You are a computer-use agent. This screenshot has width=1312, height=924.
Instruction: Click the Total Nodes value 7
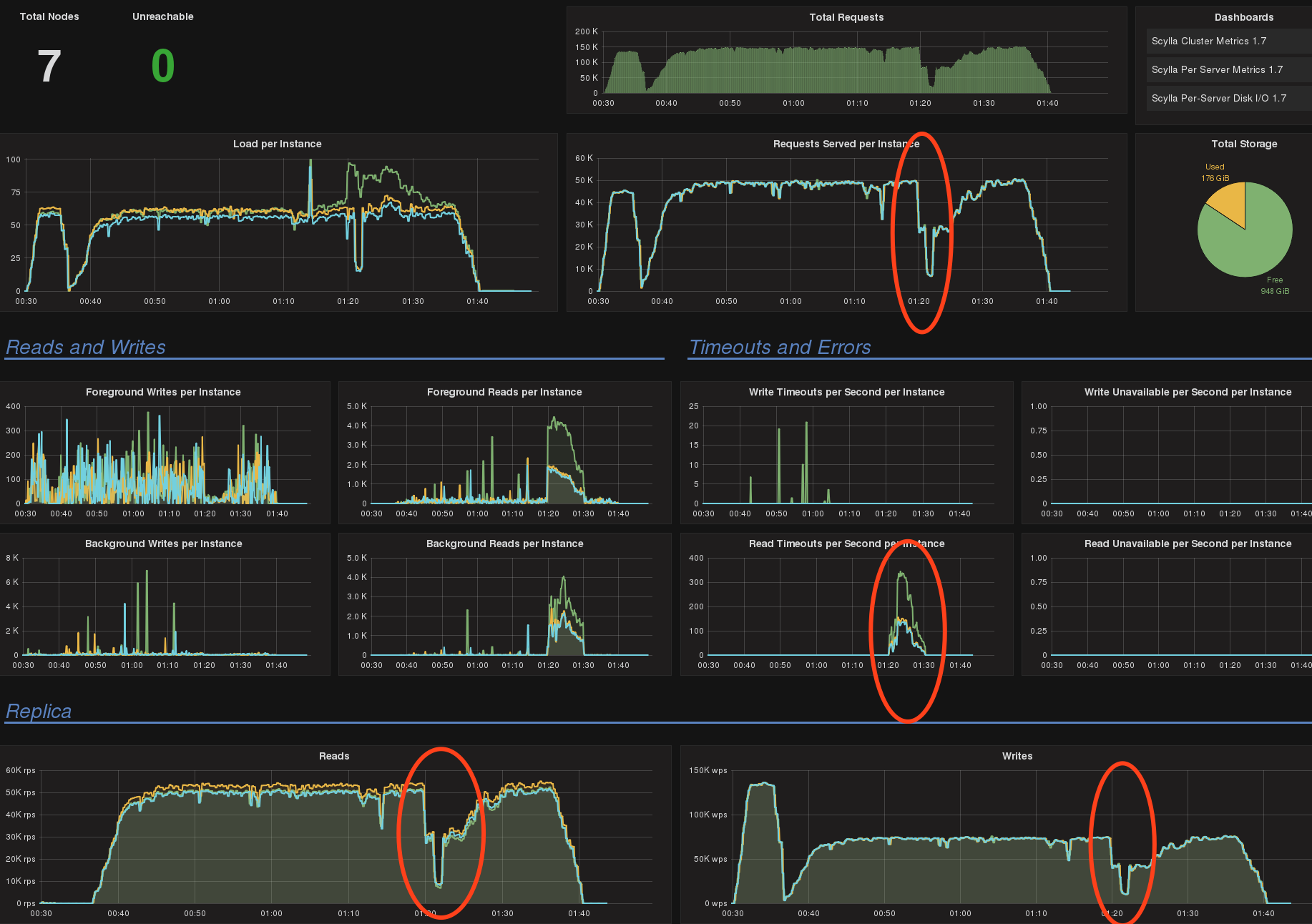(49, 67)
